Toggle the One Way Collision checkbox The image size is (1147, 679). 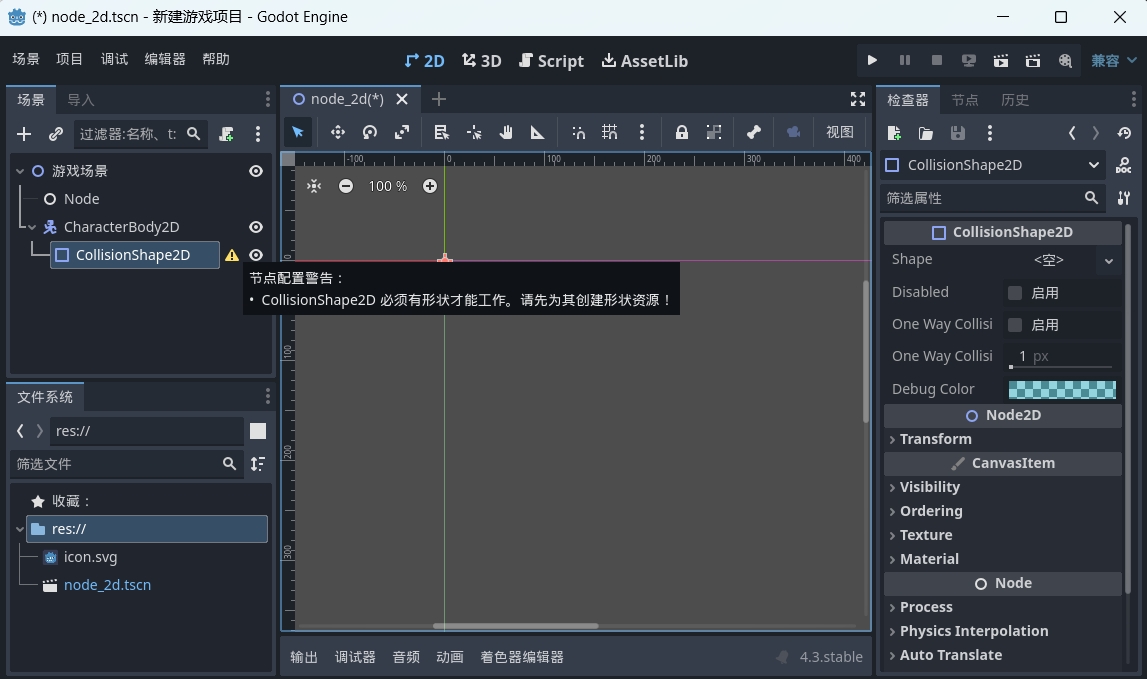[x=1015, y=325]
